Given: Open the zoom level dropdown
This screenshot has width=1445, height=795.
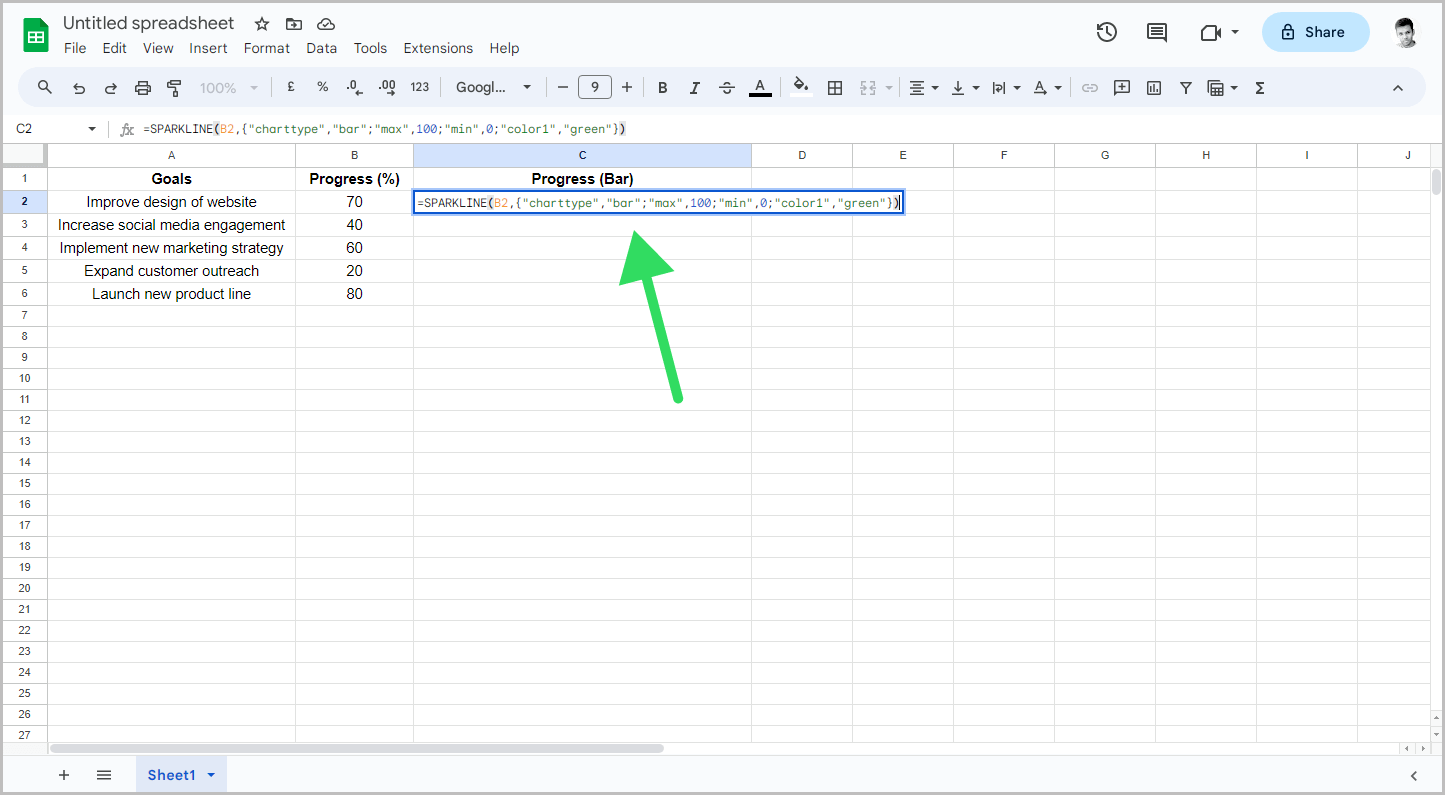Looking at the screenshot, I should pos(228,87).
